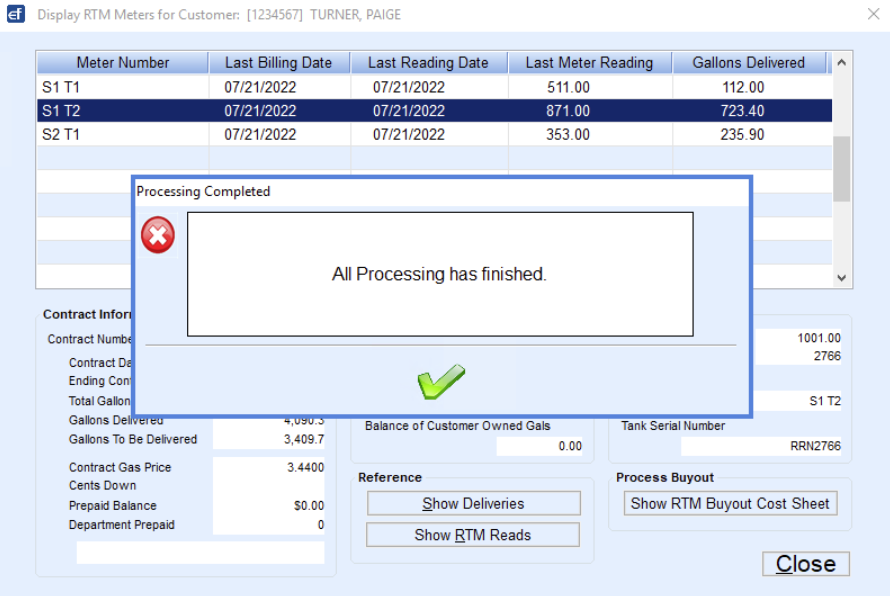Open the Show Deliveries list

coord(472,503)
